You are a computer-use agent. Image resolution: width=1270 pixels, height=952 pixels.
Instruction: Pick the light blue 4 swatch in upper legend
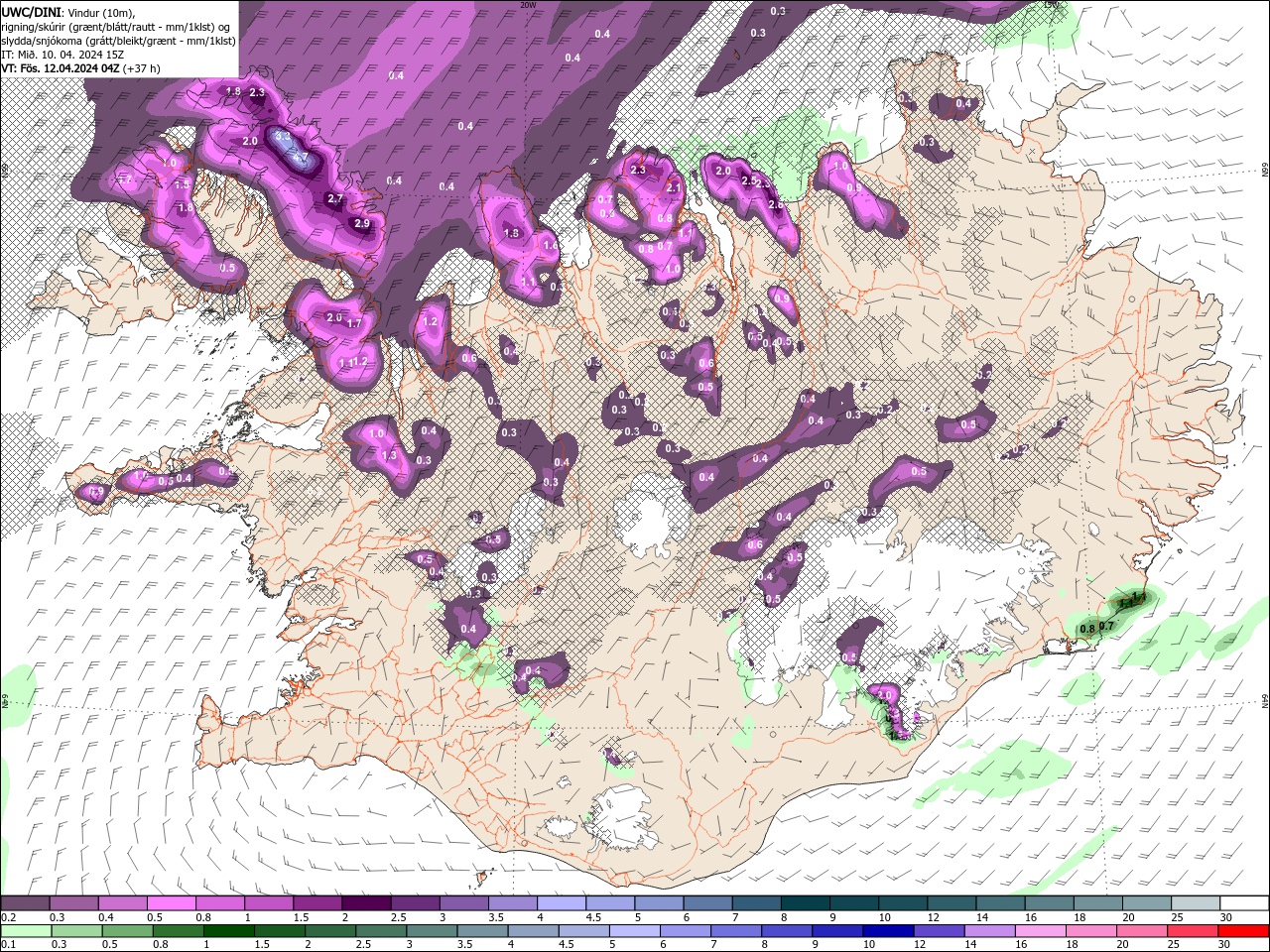coord(560,903)
